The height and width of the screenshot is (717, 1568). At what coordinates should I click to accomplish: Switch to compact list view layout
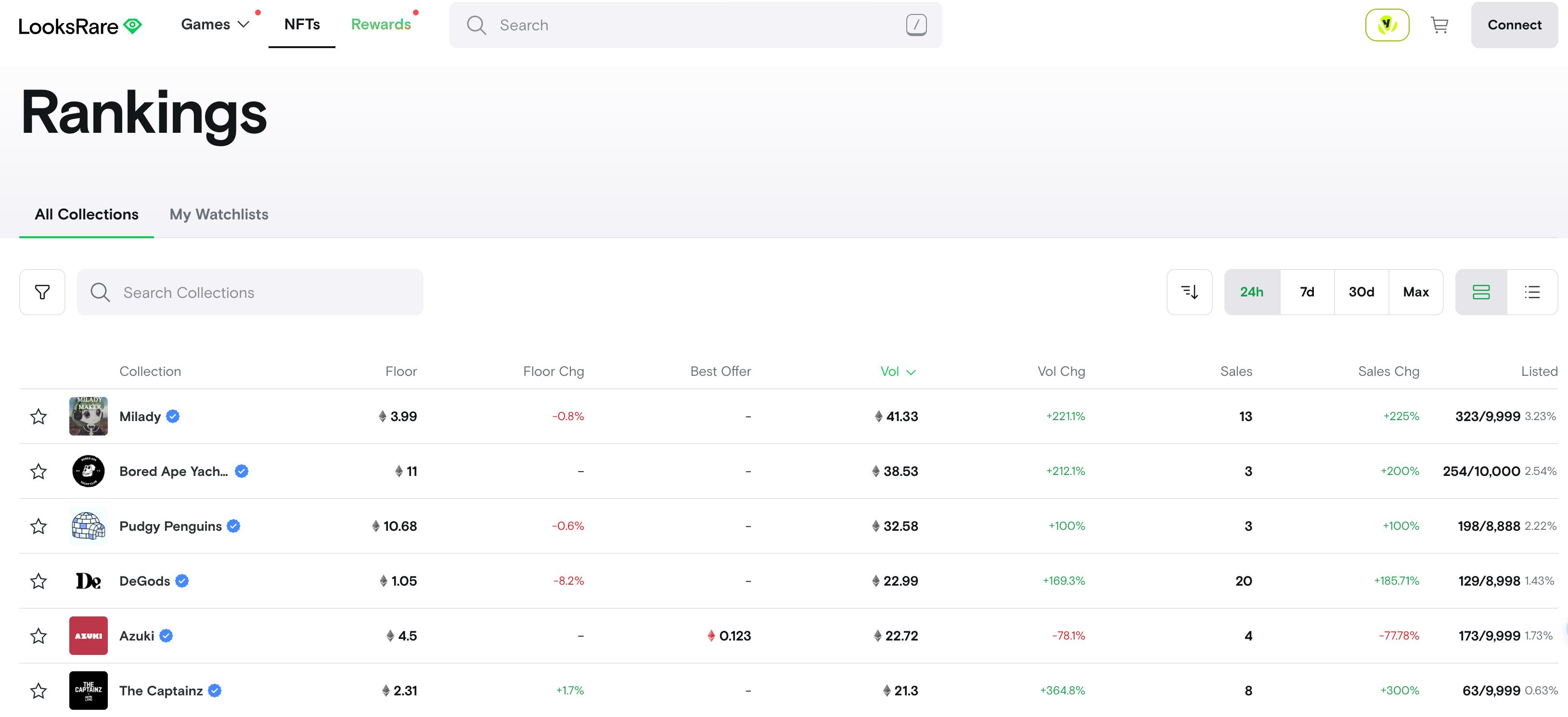point(1532,292)
